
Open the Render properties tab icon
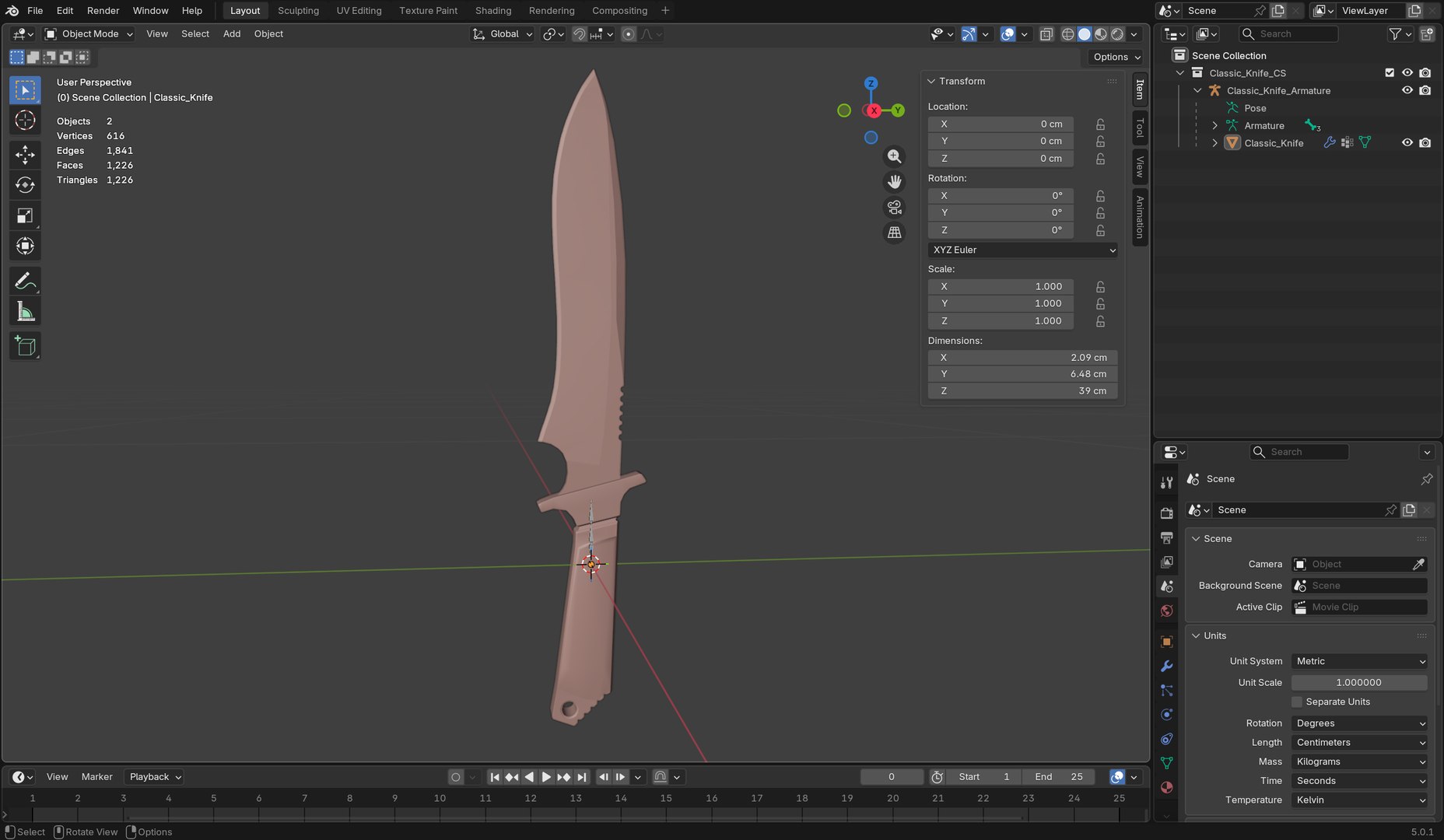[1166, 513]
